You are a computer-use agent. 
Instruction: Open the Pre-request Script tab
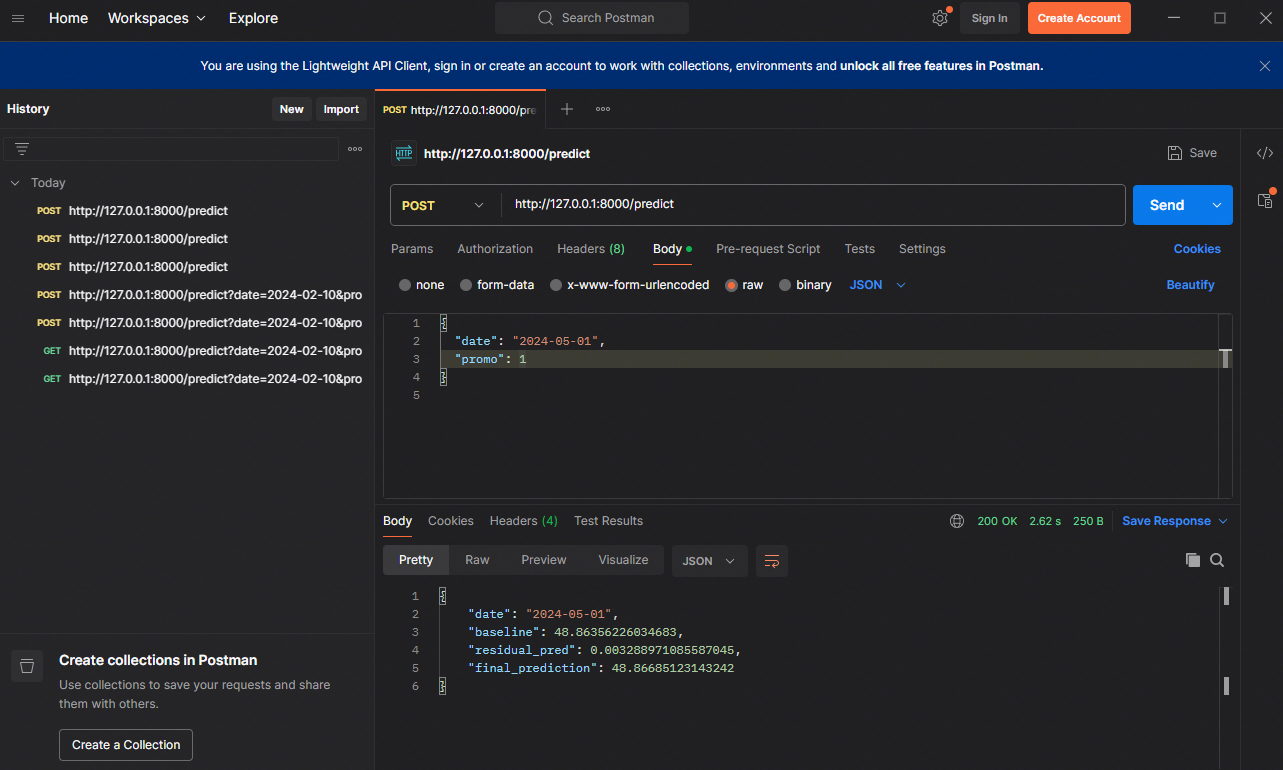tap(768, 249)
